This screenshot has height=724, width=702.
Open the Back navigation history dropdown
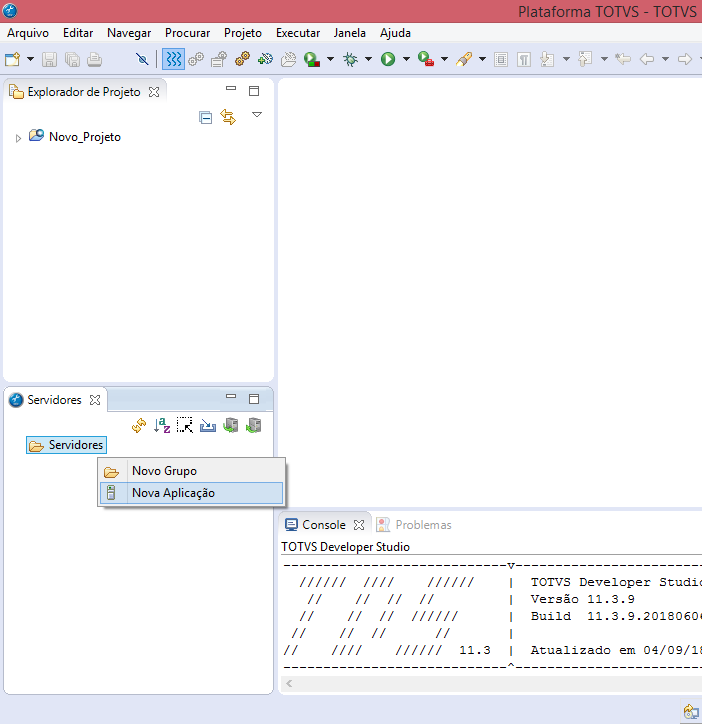click(x=666, y=59)
